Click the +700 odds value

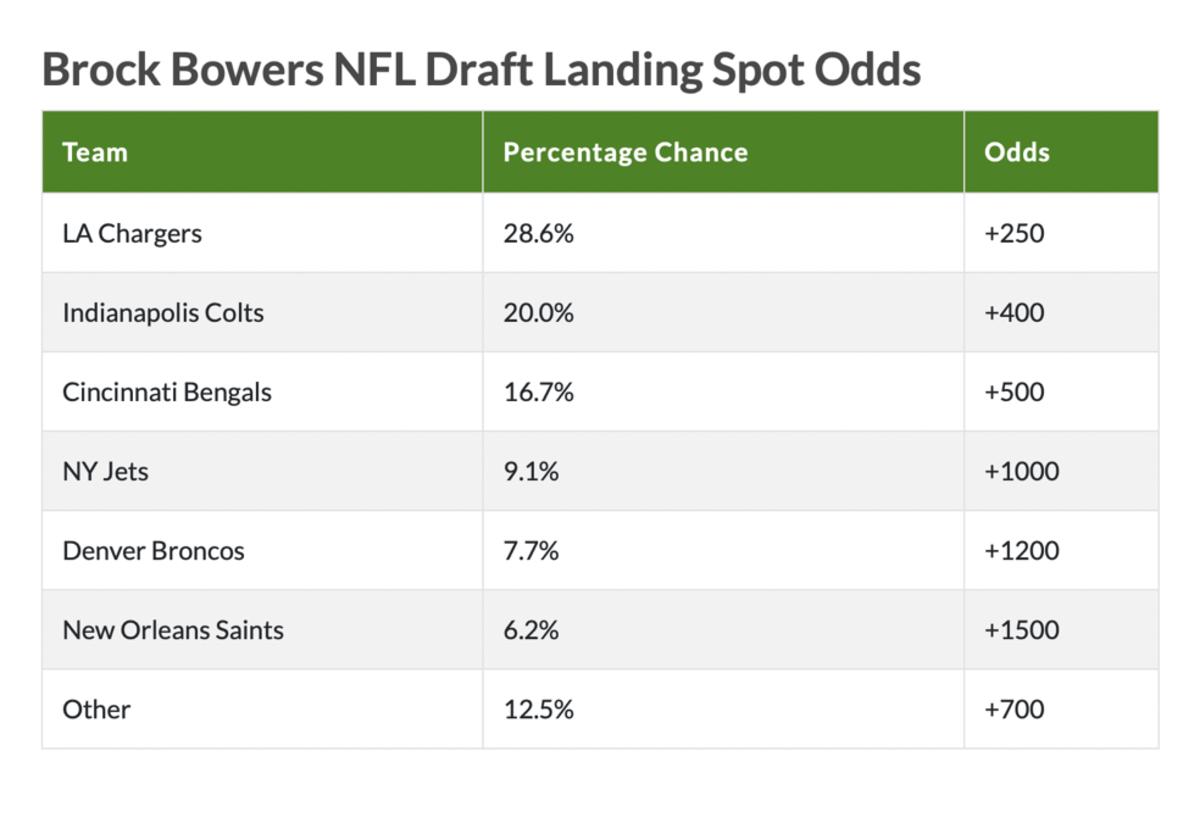[1014, 709]
